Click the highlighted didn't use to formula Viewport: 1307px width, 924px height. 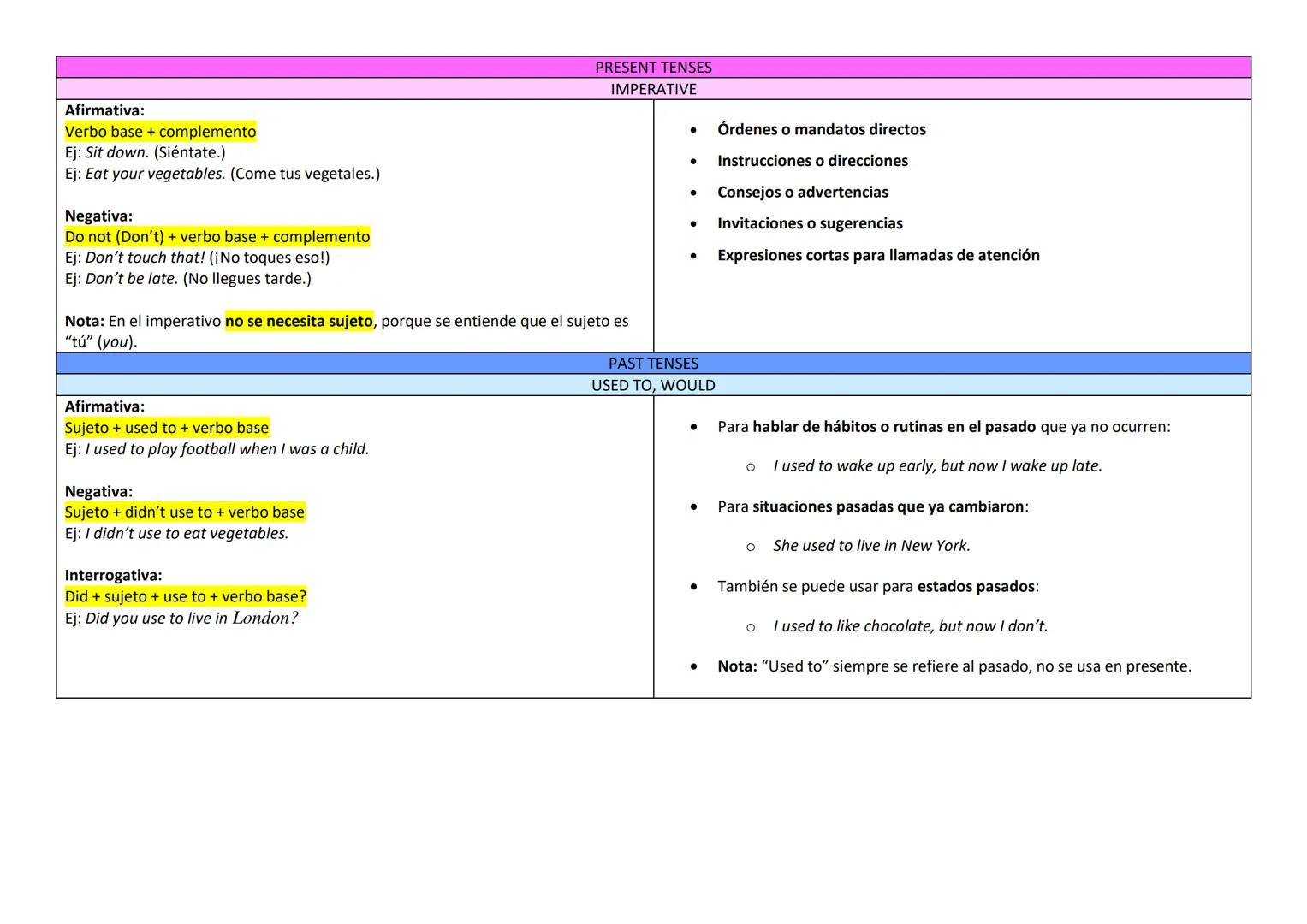184,512
